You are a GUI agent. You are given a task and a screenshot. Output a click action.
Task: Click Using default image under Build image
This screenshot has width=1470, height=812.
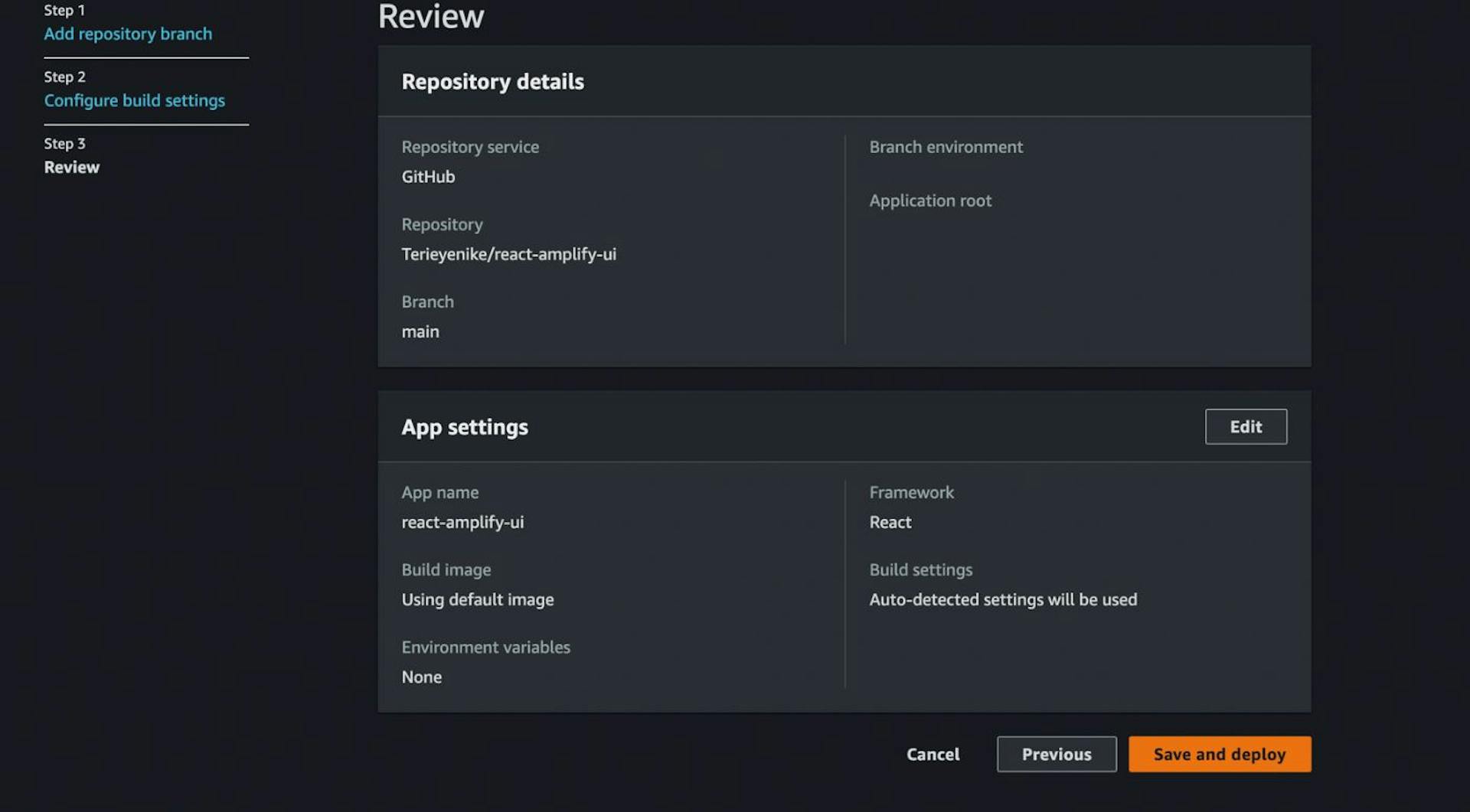tap(478, 599)
